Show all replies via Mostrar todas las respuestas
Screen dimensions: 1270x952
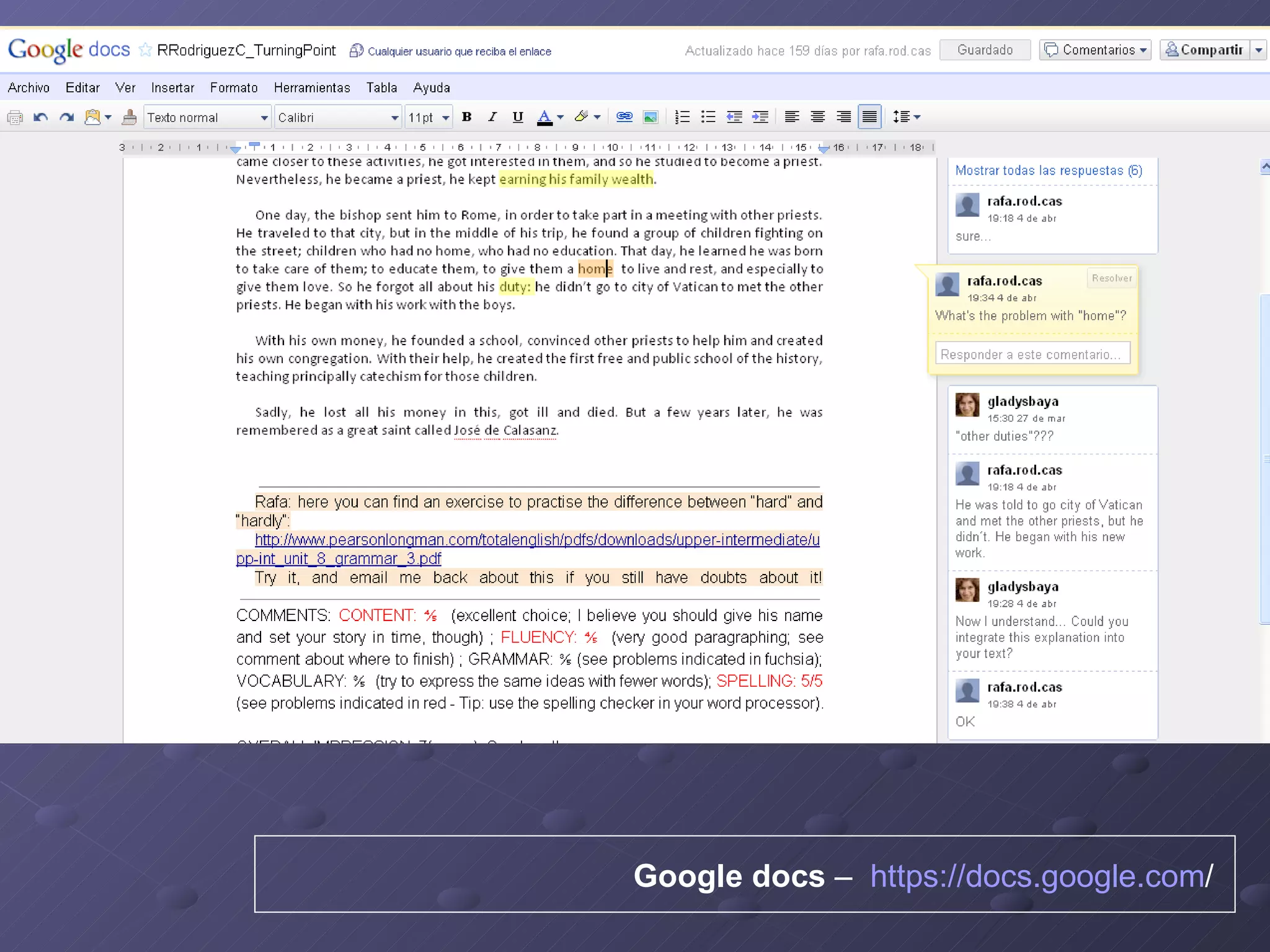1049,170
